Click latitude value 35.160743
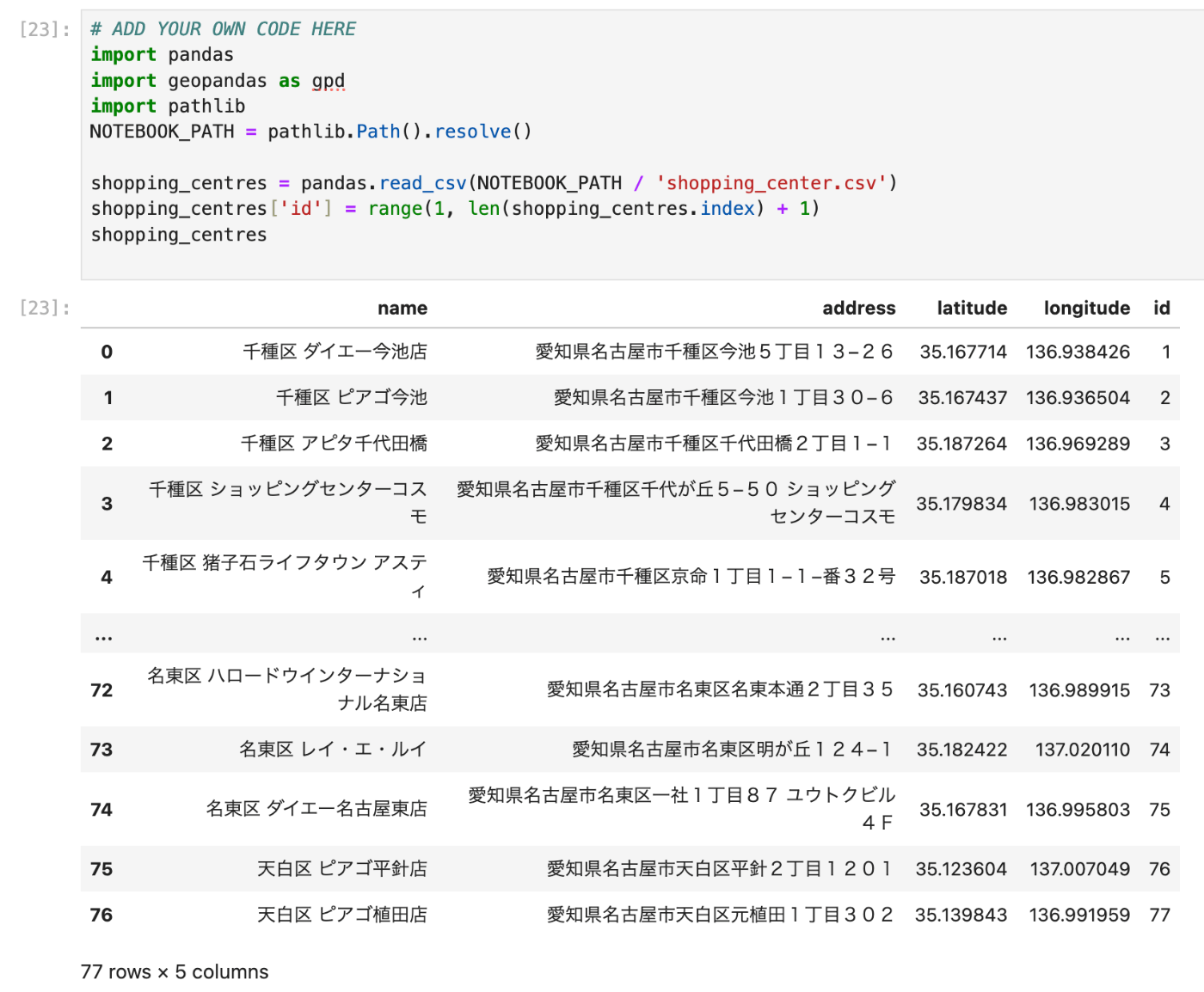This screenshot has height=992, width=1204. click(x=962, y=690)
